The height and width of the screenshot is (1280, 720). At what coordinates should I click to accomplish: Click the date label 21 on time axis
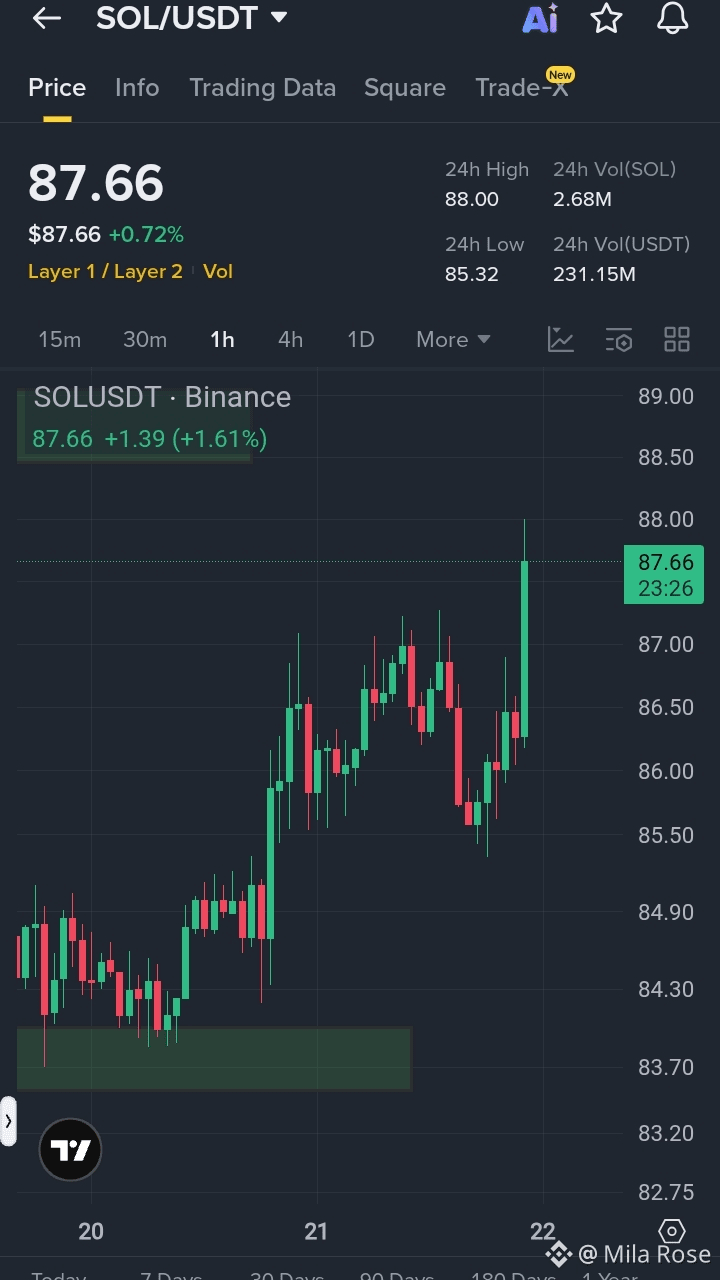[316, 1232]
